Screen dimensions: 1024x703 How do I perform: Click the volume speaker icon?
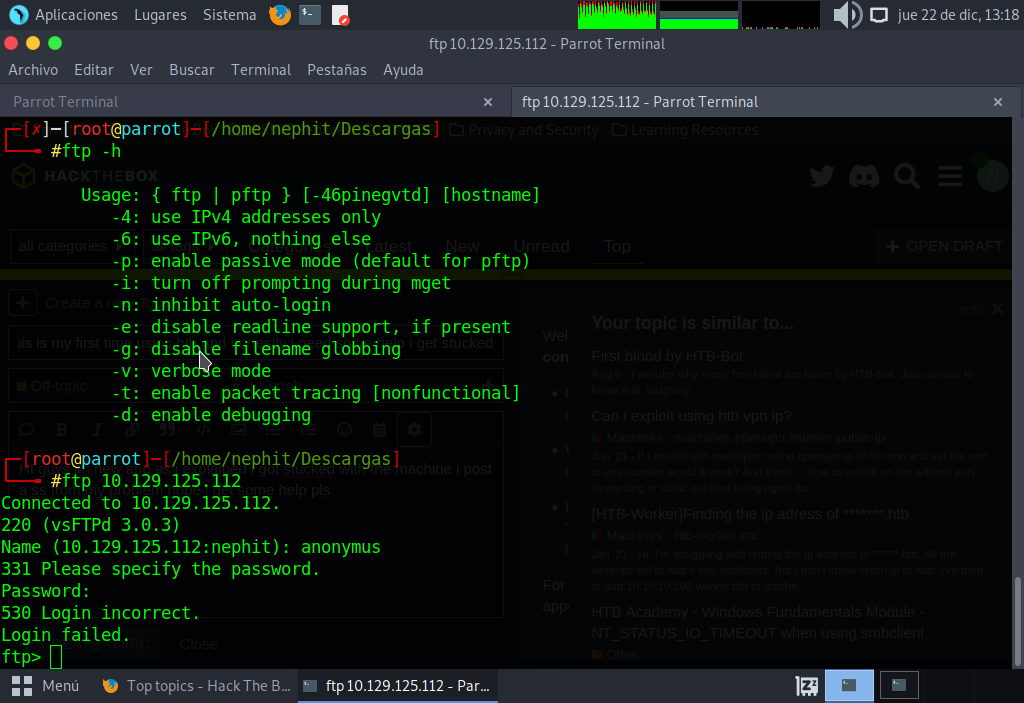846,15
